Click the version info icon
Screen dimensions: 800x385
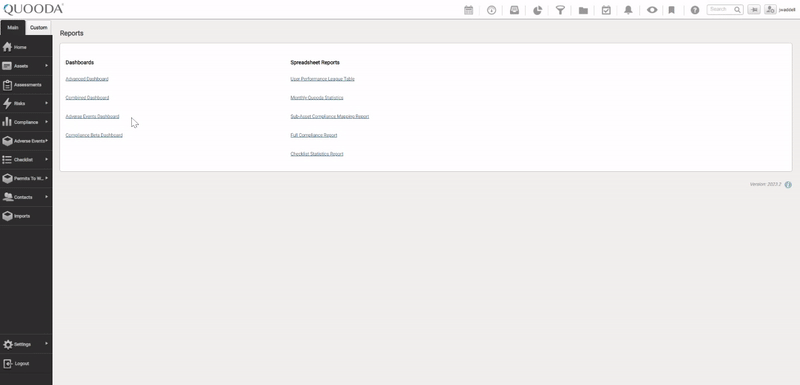(x=788, y=185)
